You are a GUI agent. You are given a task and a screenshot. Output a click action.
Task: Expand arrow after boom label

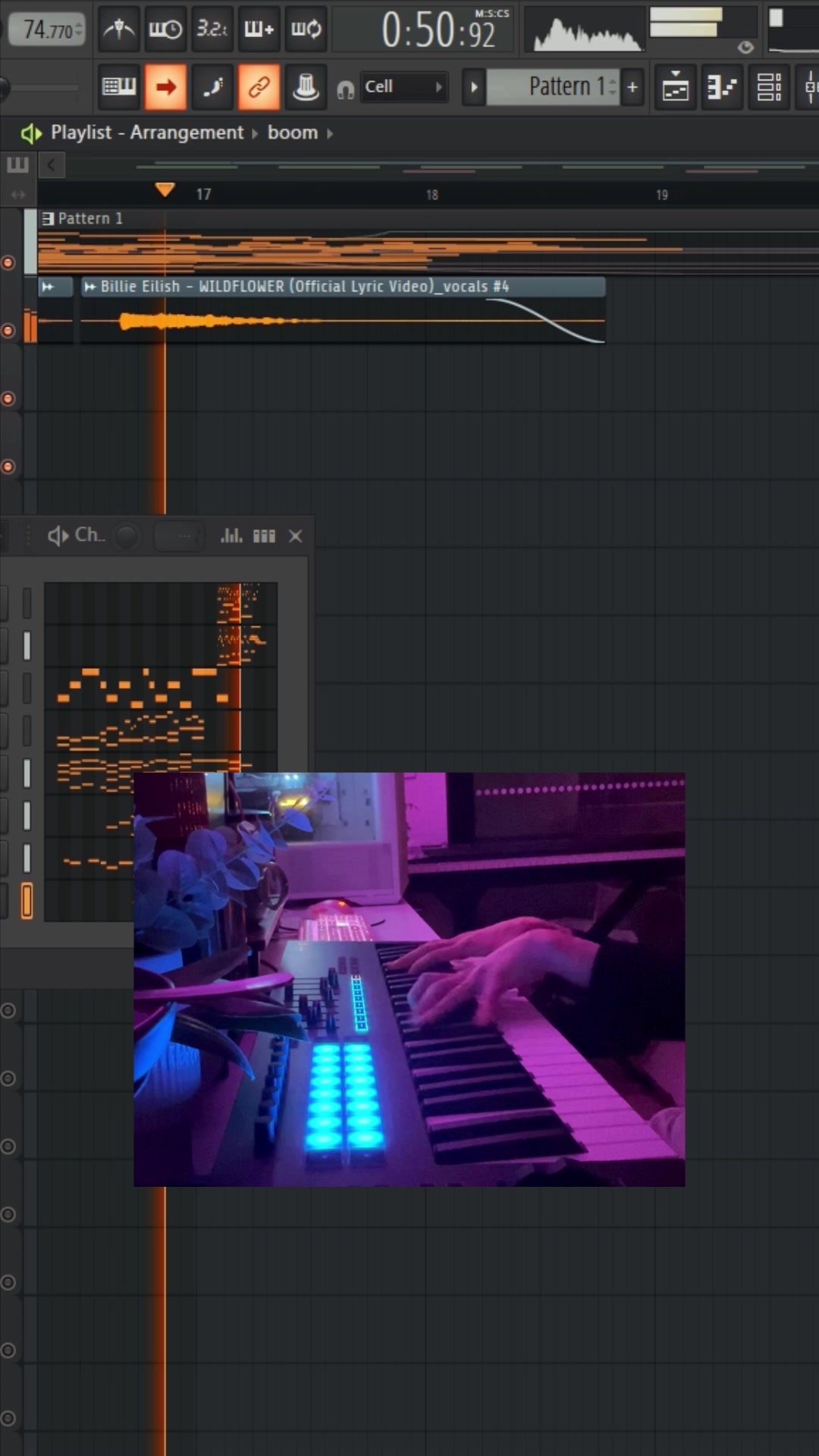[330, 133]
